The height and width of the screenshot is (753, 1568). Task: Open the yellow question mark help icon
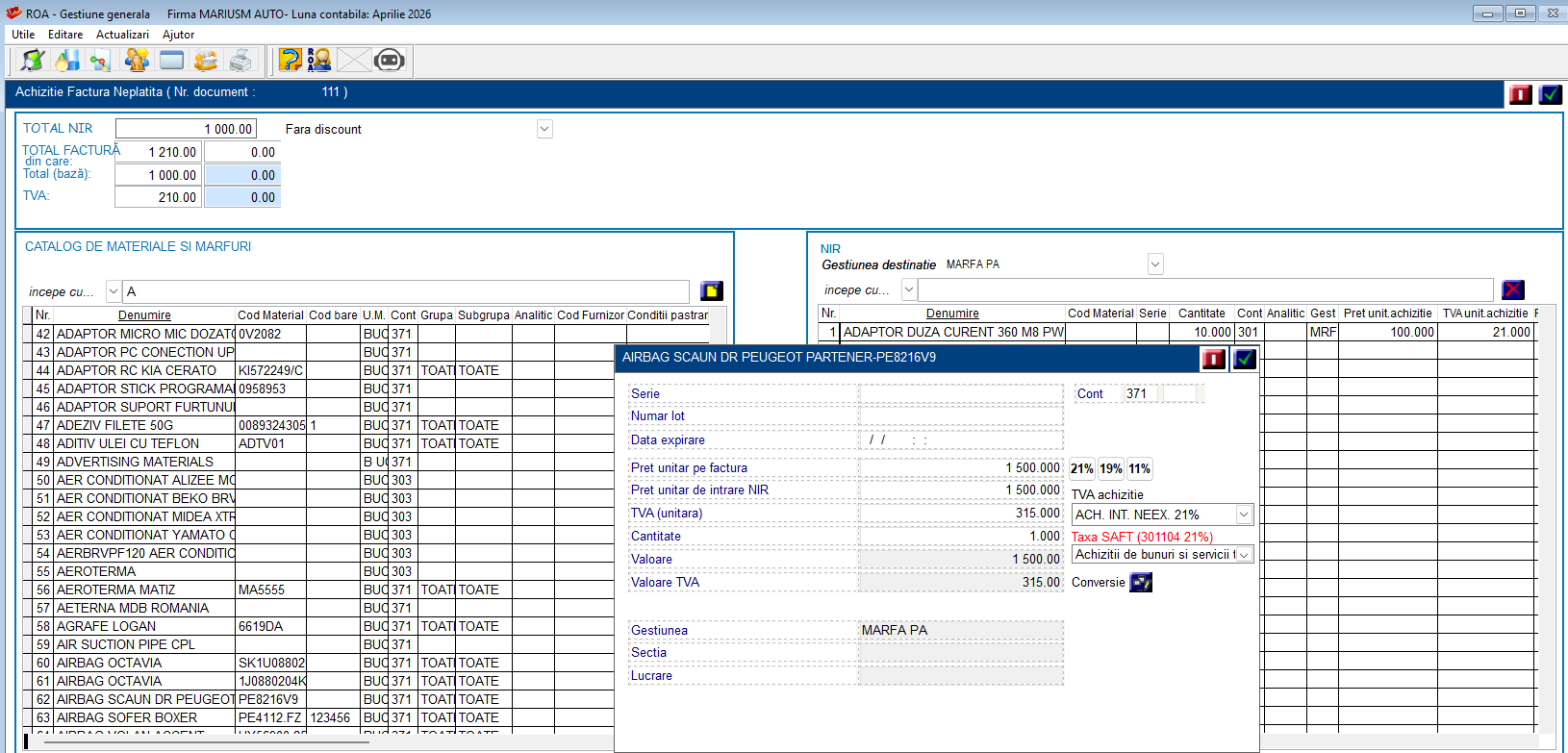click(290, 61)
